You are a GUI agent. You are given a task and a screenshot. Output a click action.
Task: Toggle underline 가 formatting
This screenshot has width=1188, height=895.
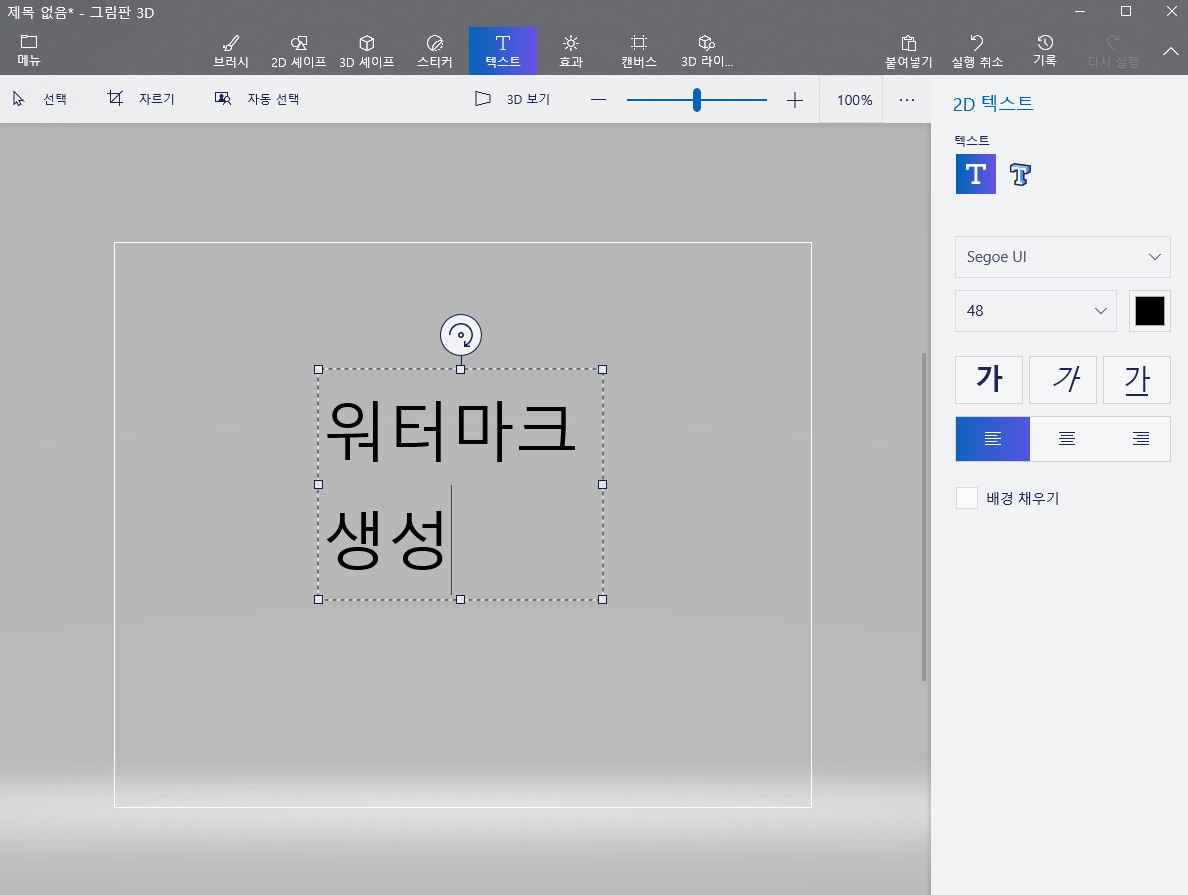(x=1136, y=380)
